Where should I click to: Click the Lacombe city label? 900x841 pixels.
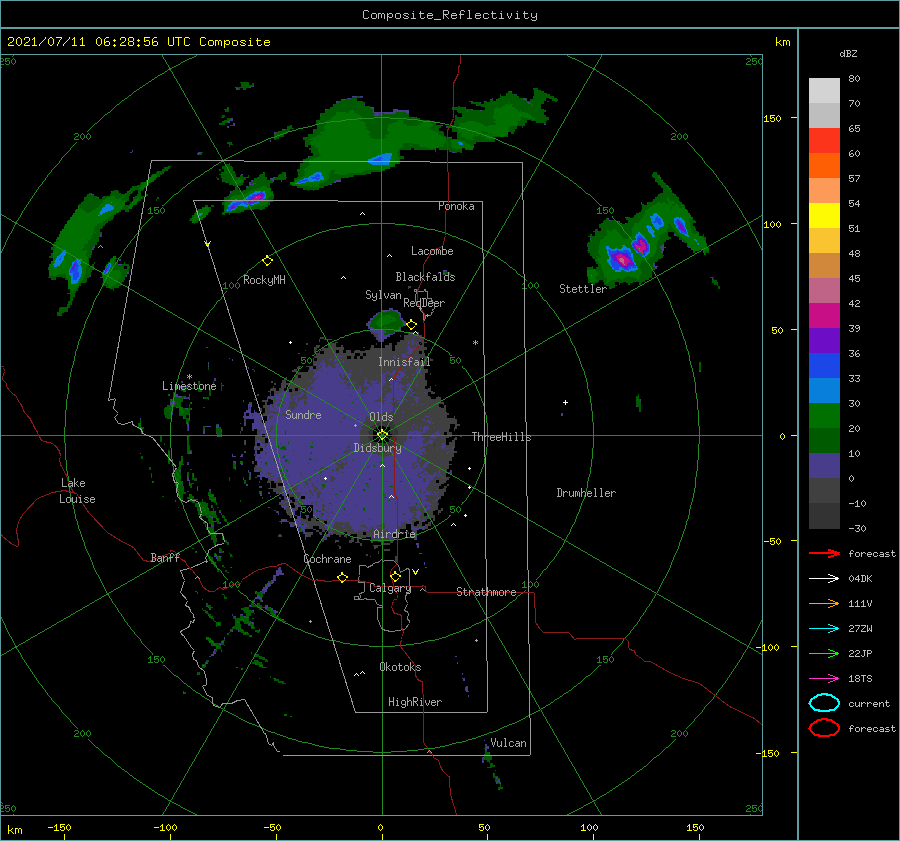point(432,251)
